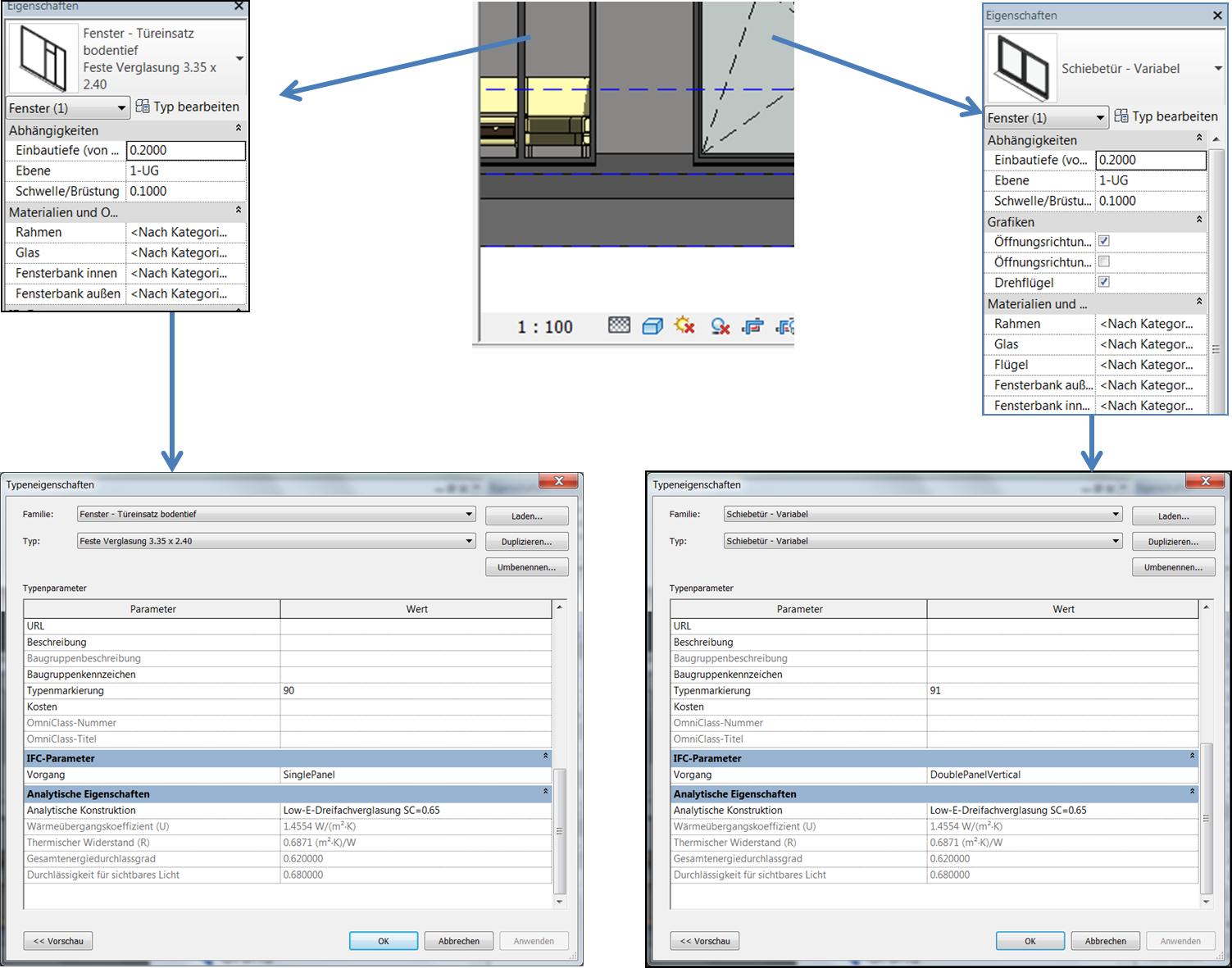Click Laden... in Türeinsatz bodentief dialog
1232x968 pixels.
click(x=527, y=516)
